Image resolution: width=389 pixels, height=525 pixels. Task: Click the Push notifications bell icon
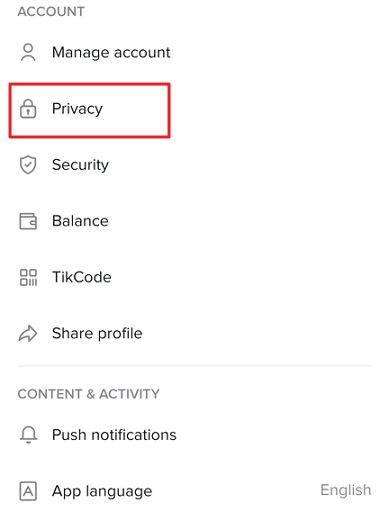(x=28, y=435)
